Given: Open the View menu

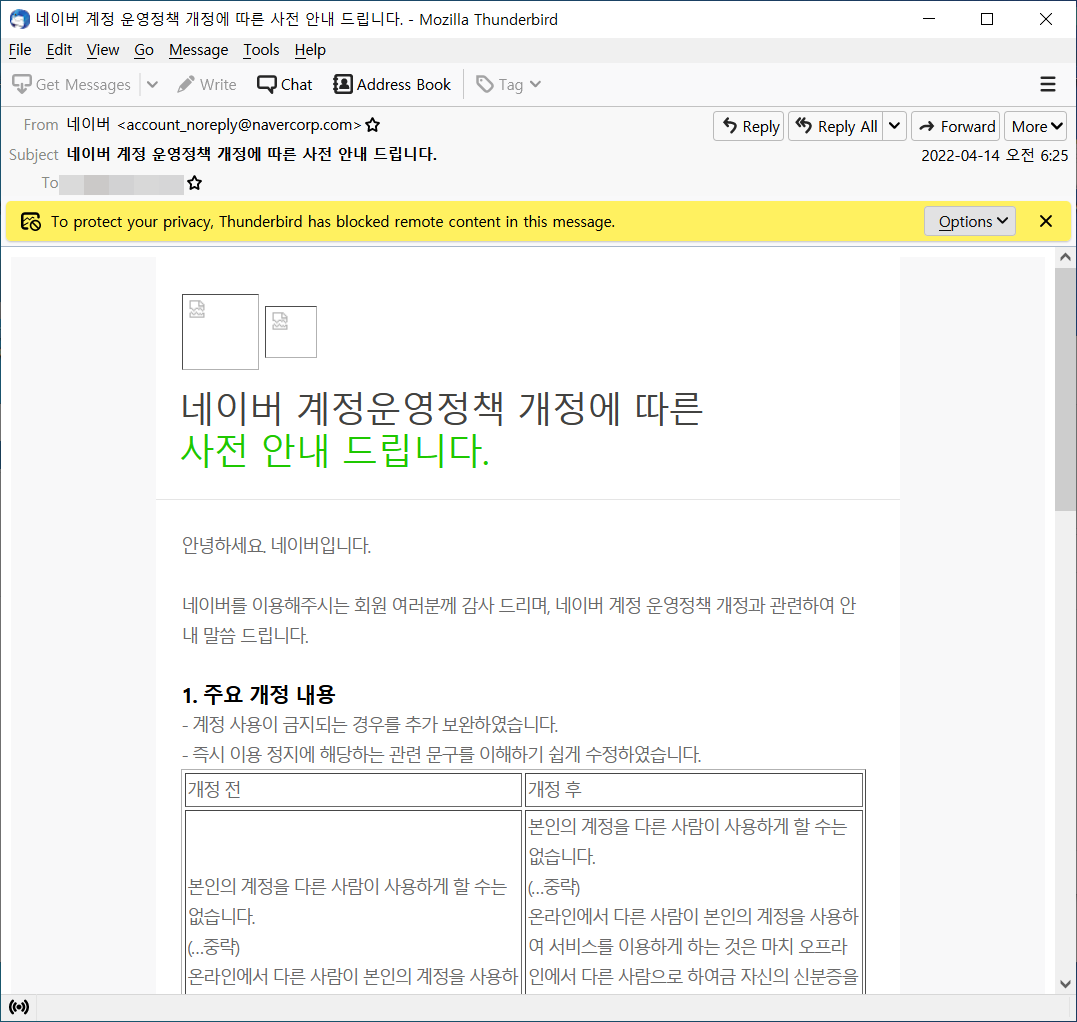Looking at the screenshot, I should (x=102, y=50).
